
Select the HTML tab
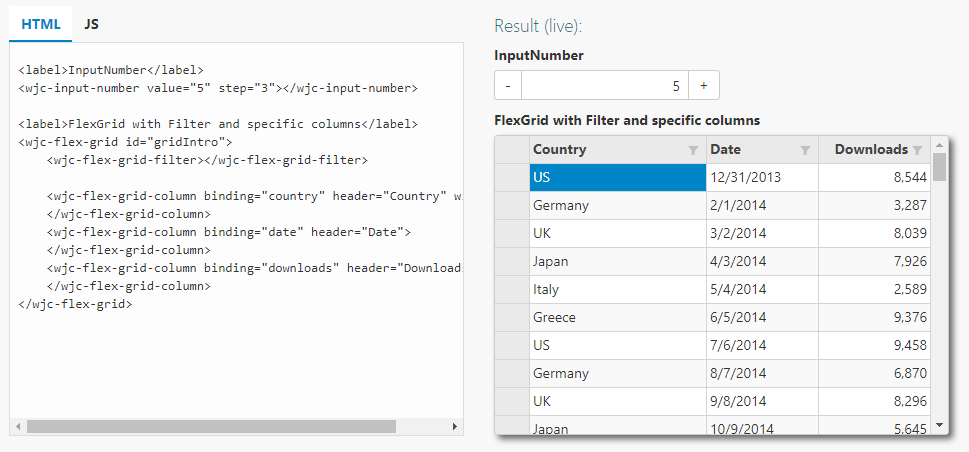pos(40,23)
